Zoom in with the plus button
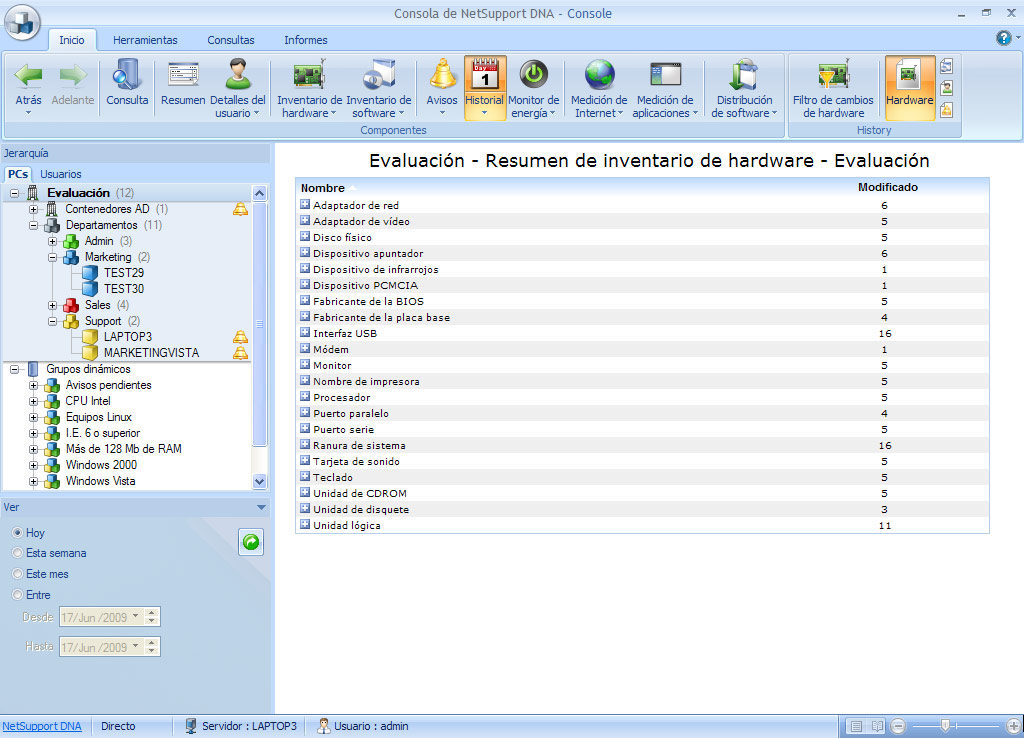 1014,726
